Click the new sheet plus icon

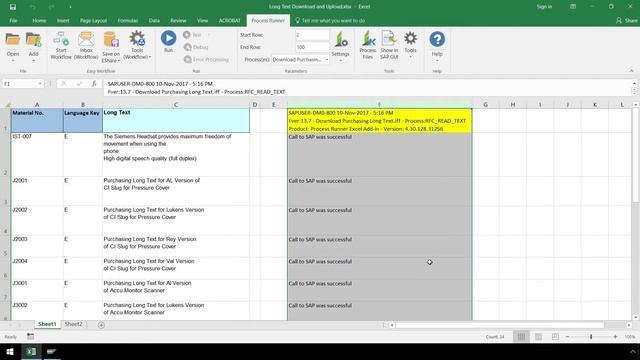tap(101, 325)
